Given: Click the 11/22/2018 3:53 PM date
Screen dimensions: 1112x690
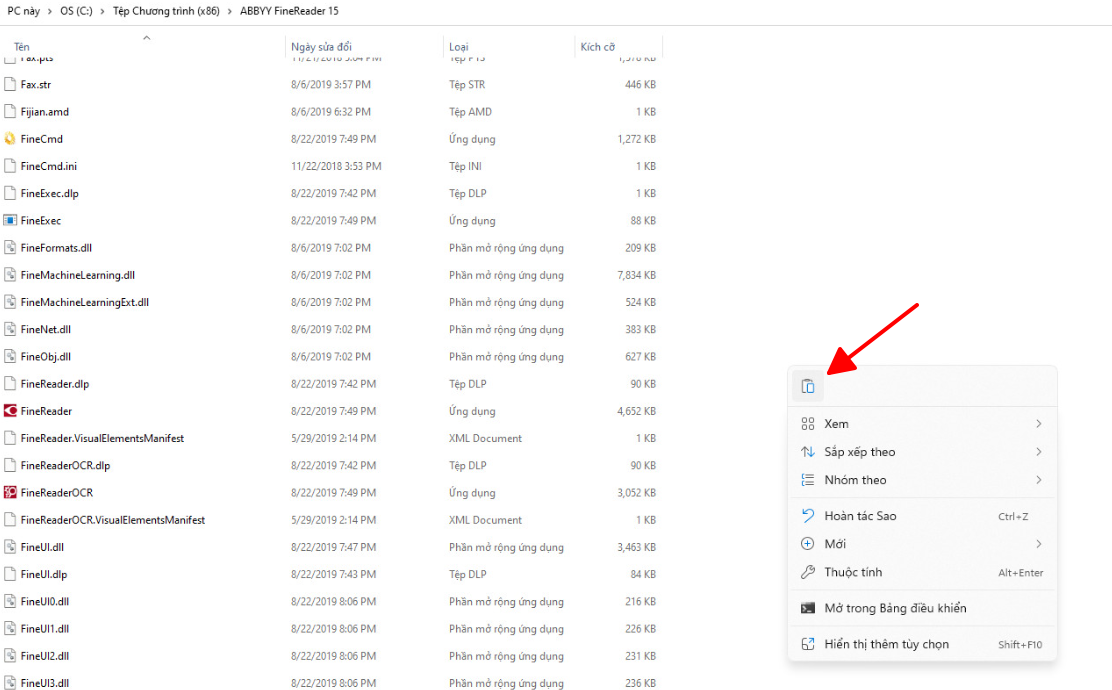Looking at the screenshot, I should point(336,166).
